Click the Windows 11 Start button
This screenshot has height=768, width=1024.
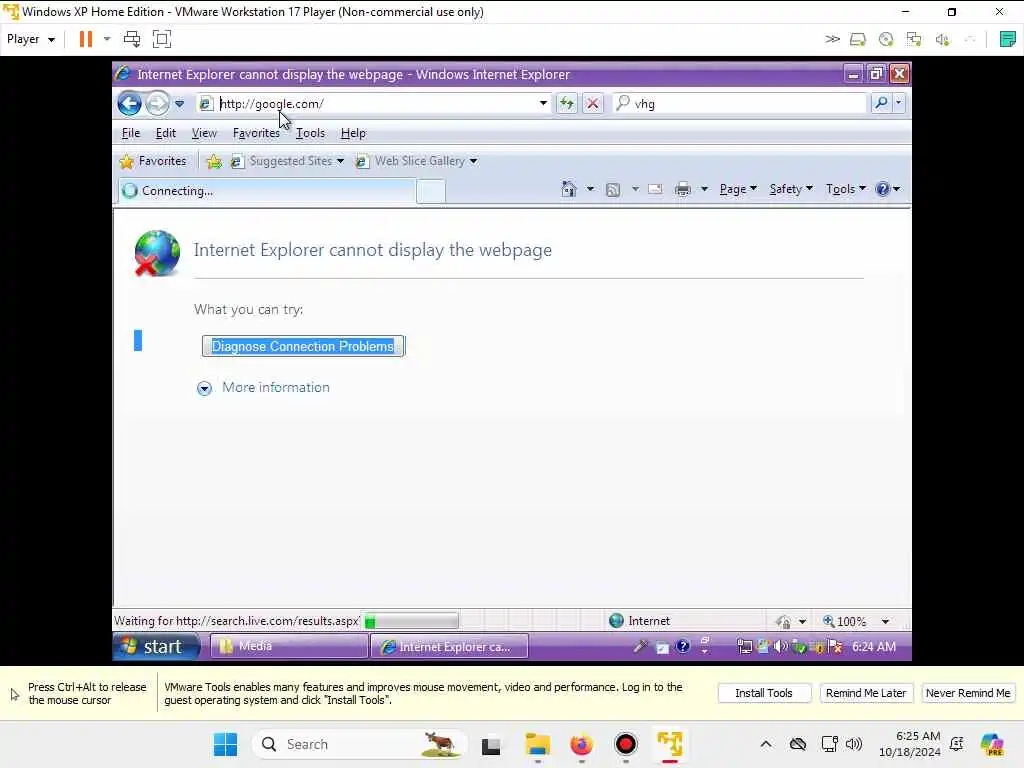[226, 744]
